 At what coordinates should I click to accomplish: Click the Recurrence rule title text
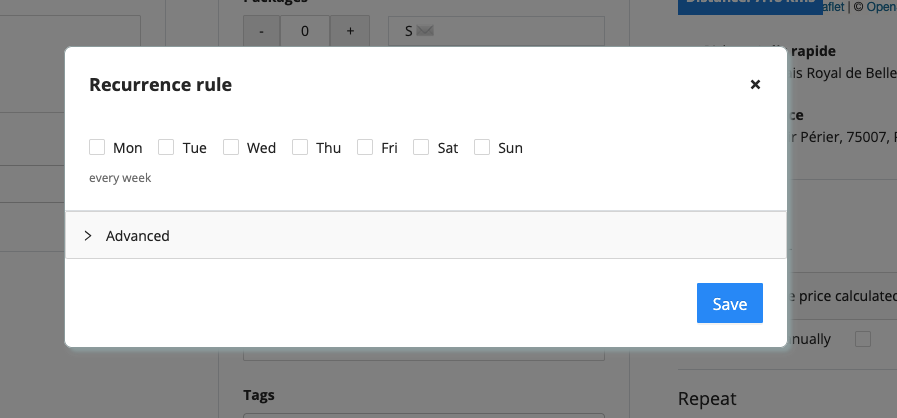pos(160,85)
